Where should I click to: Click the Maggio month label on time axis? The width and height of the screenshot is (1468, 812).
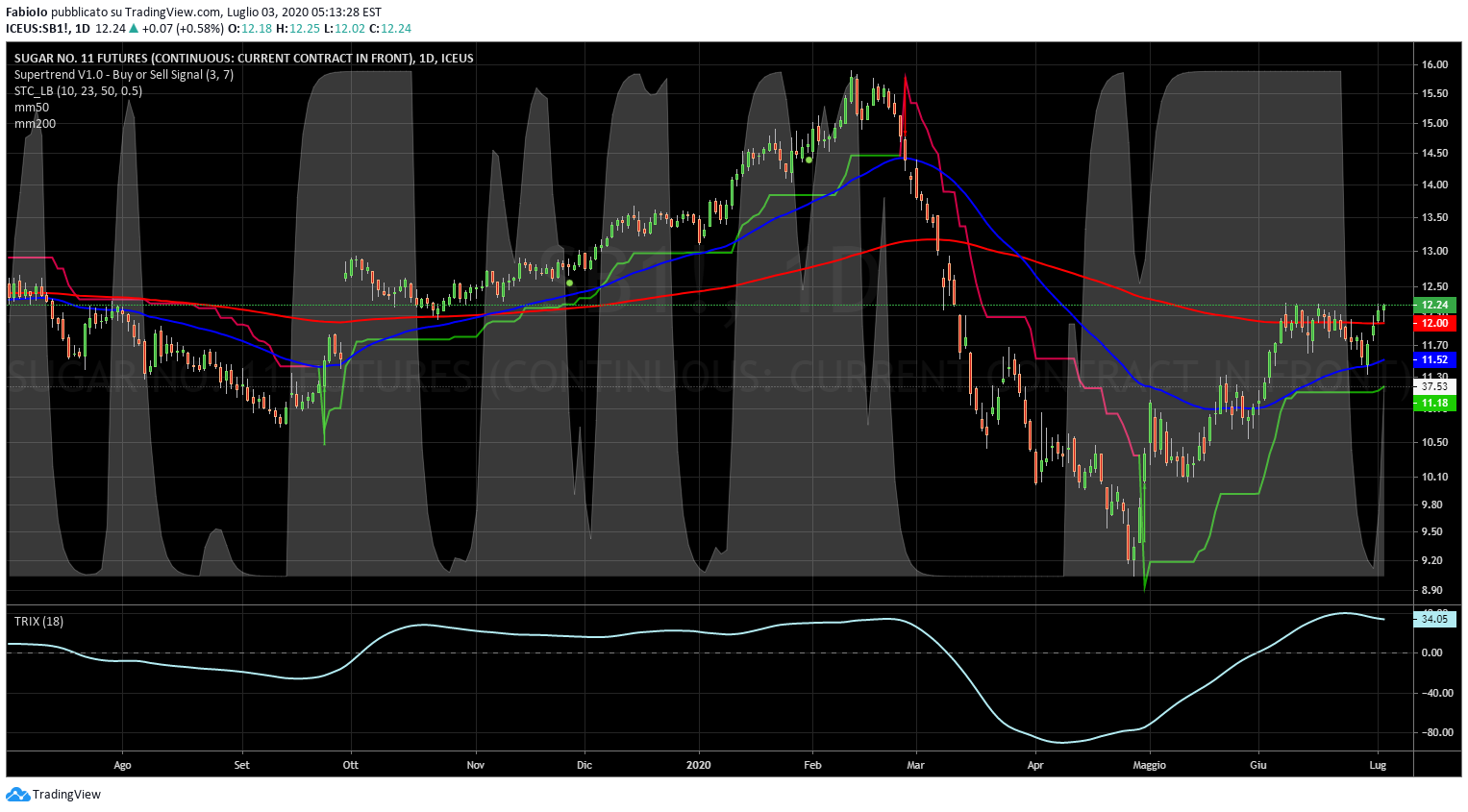pos(1149,766)
